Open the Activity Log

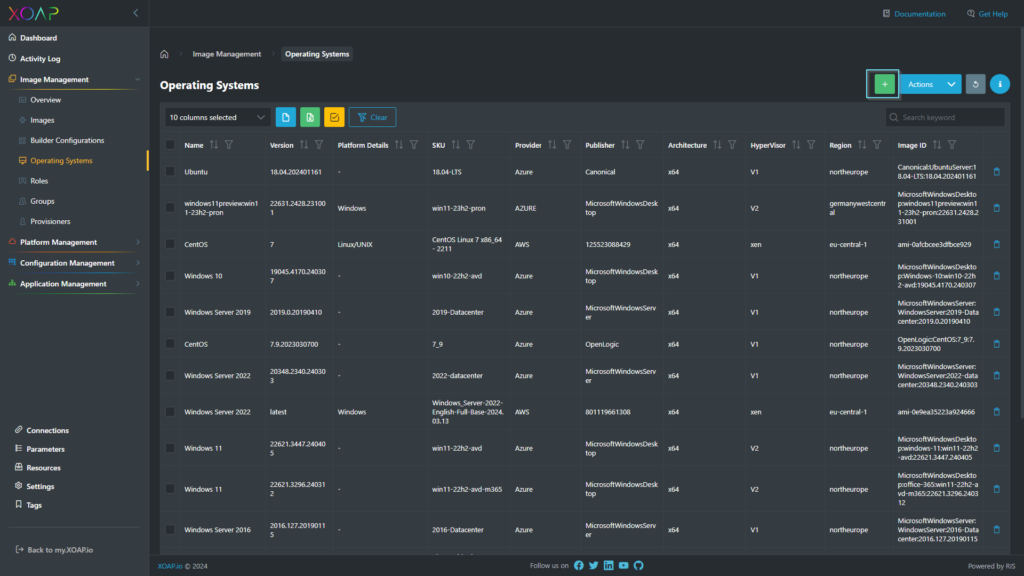pyautogui.click(x=40, y=59)
